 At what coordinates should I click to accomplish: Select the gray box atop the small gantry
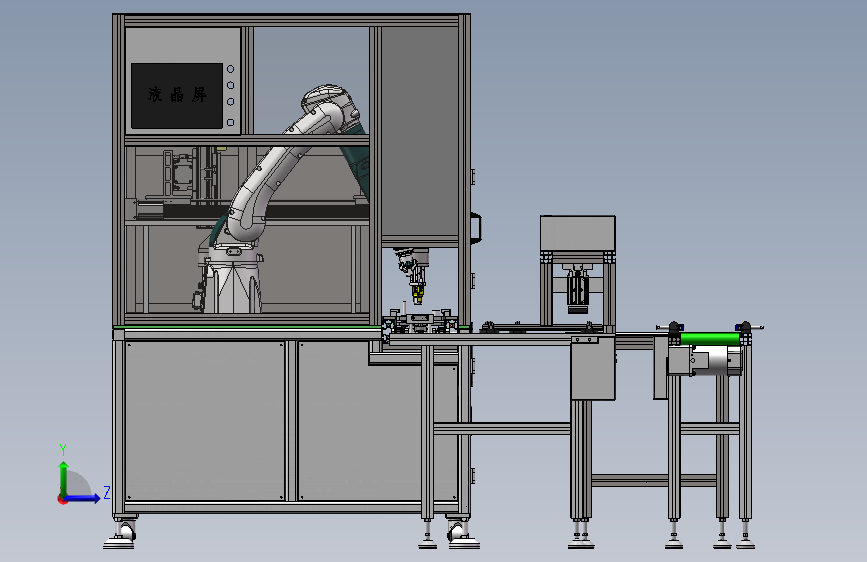tap(578, 233)
